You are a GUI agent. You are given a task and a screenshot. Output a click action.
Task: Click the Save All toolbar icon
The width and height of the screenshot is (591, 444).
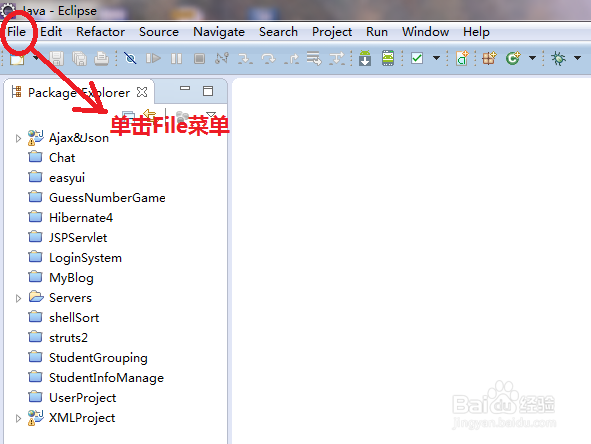pos(80,58)
